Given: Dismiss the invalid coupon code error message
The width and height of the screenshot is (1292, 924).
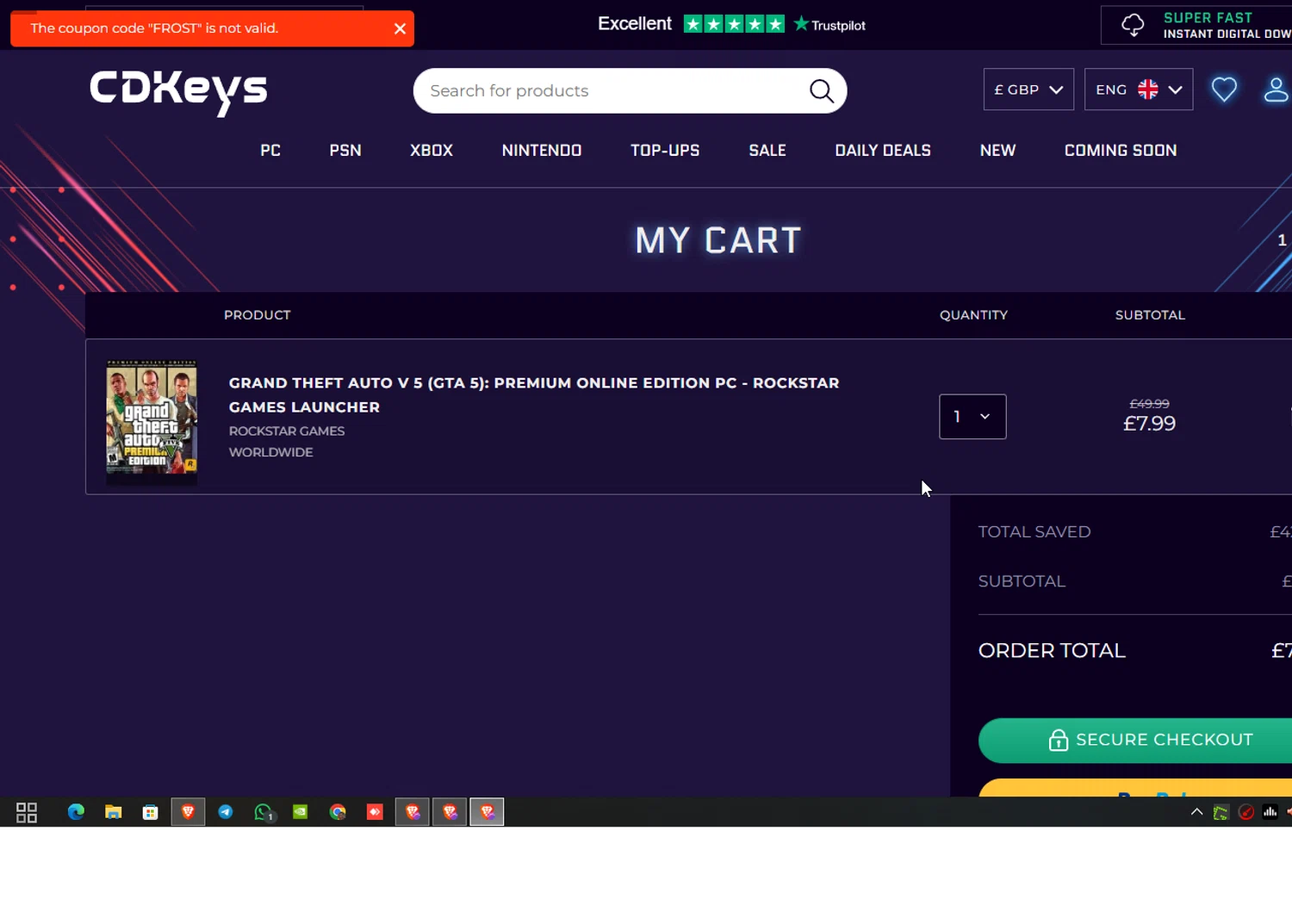Looking at the screenshot, I should (x=400, y=28).
